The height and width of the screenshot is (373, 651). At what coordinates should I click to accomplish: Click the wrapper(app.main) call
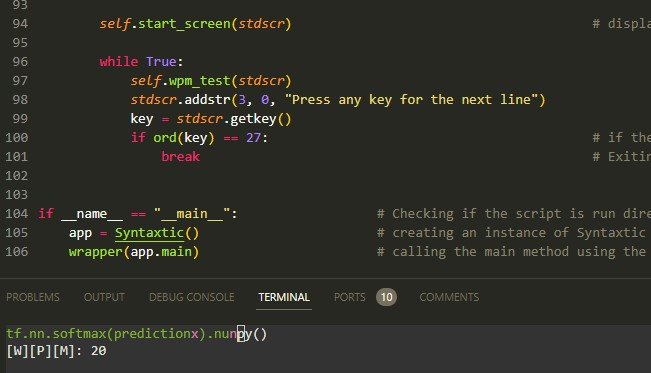click(134, 252)
